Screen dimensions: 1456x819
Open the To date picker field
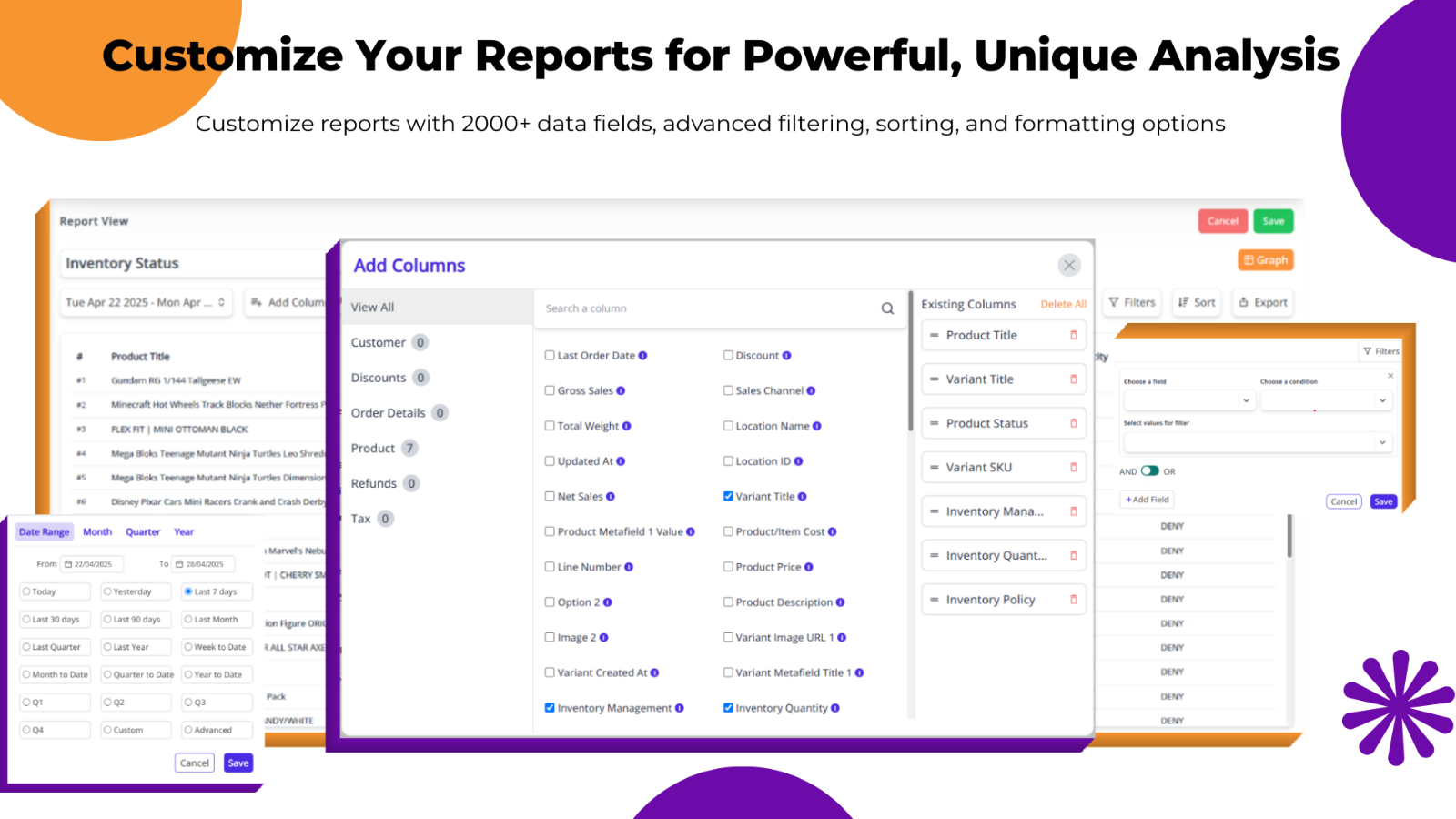pos(204,564)
